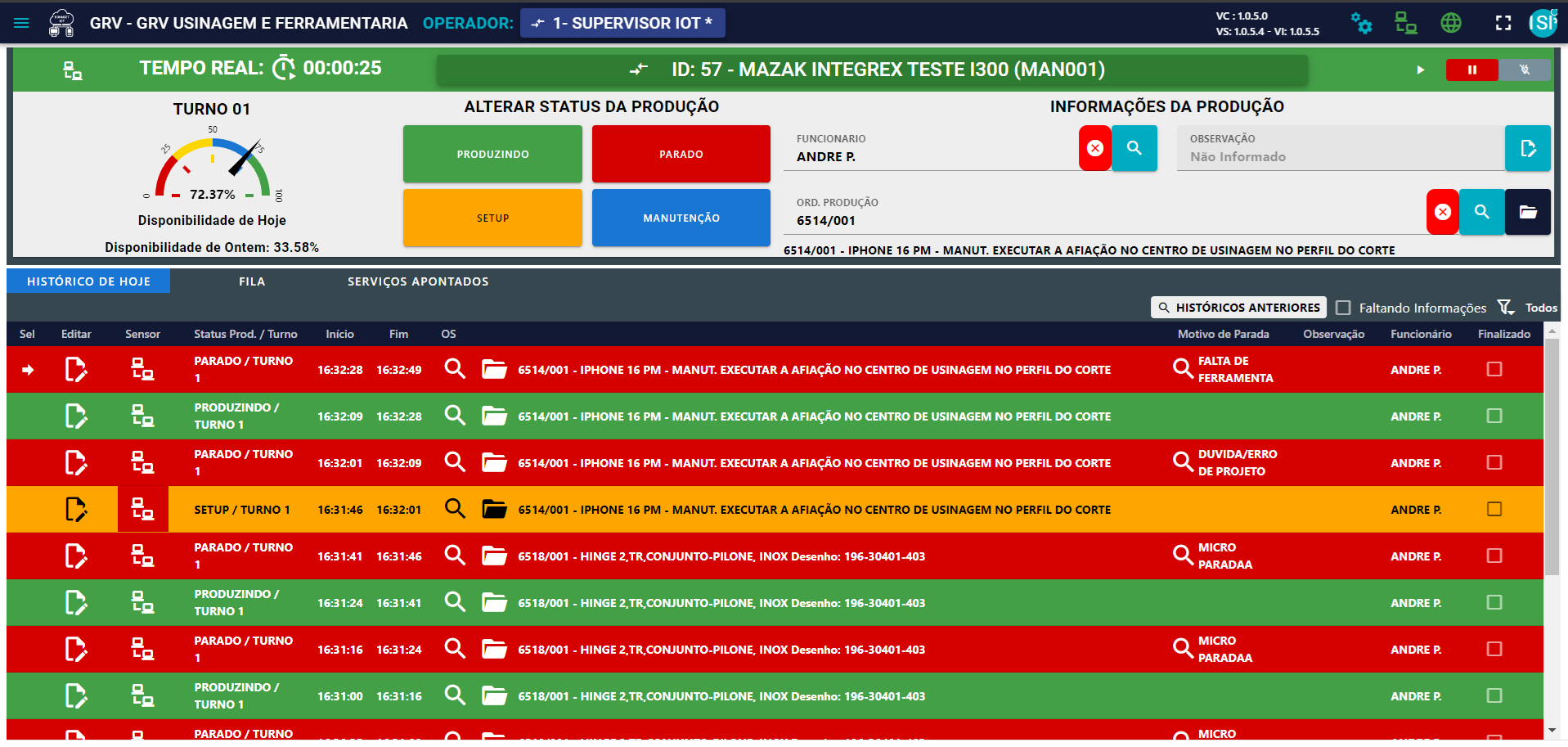The width and height of the screenshot is (1568, 747).
Task: Open the Todos filter funnel
Action: coord(1506,308)
